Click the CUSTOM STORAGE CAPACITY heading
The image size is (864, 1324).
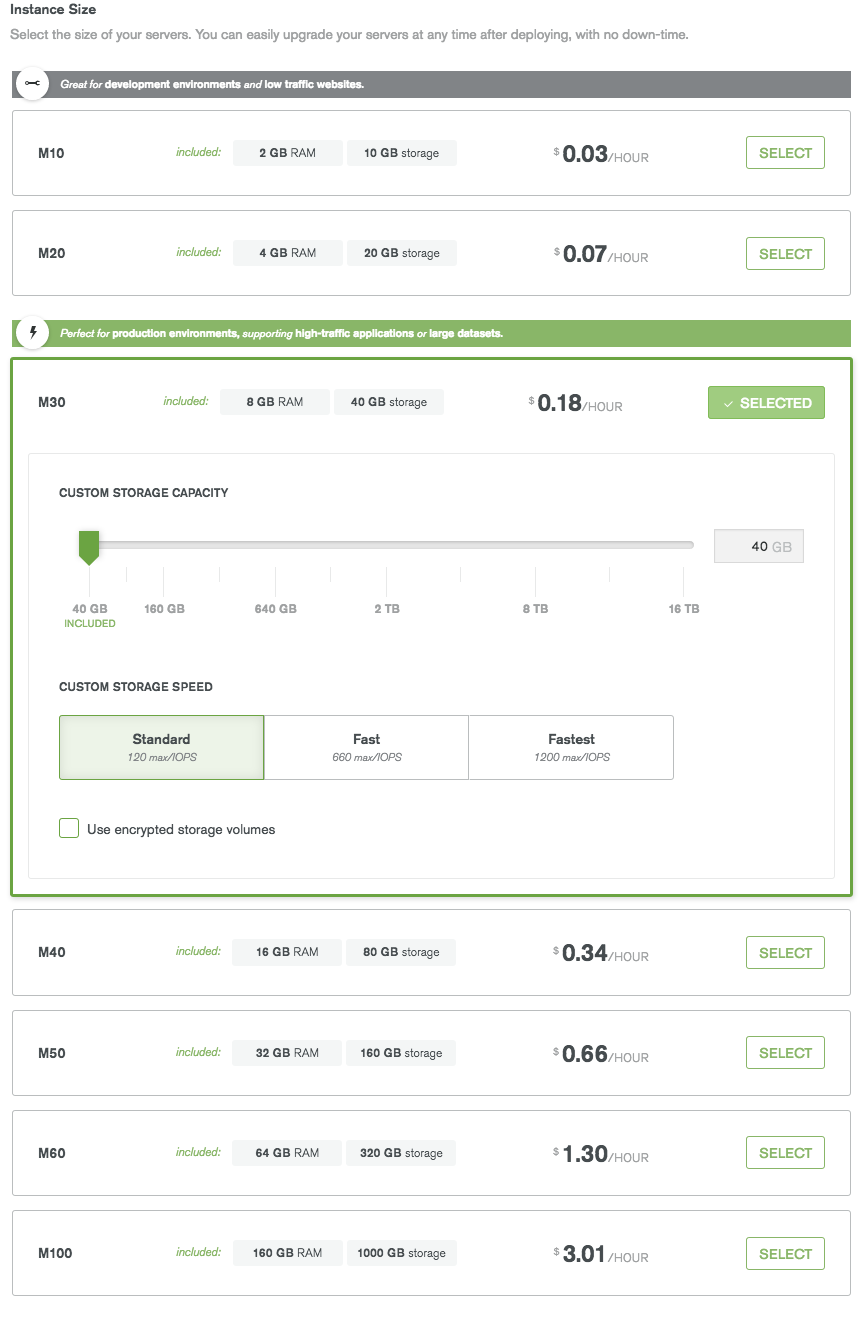point(144,493)
